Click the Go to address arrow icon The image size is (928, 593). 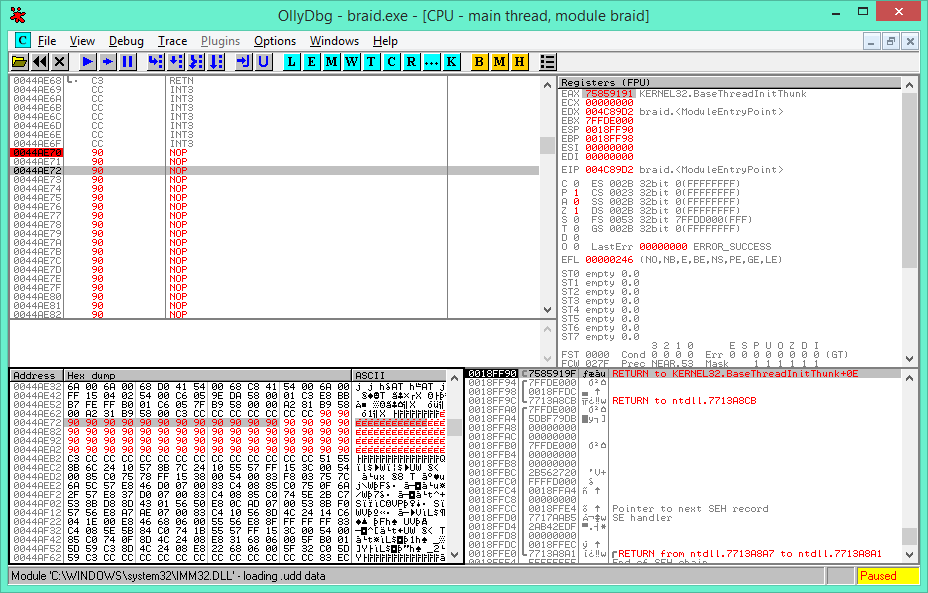coord(243,62)
